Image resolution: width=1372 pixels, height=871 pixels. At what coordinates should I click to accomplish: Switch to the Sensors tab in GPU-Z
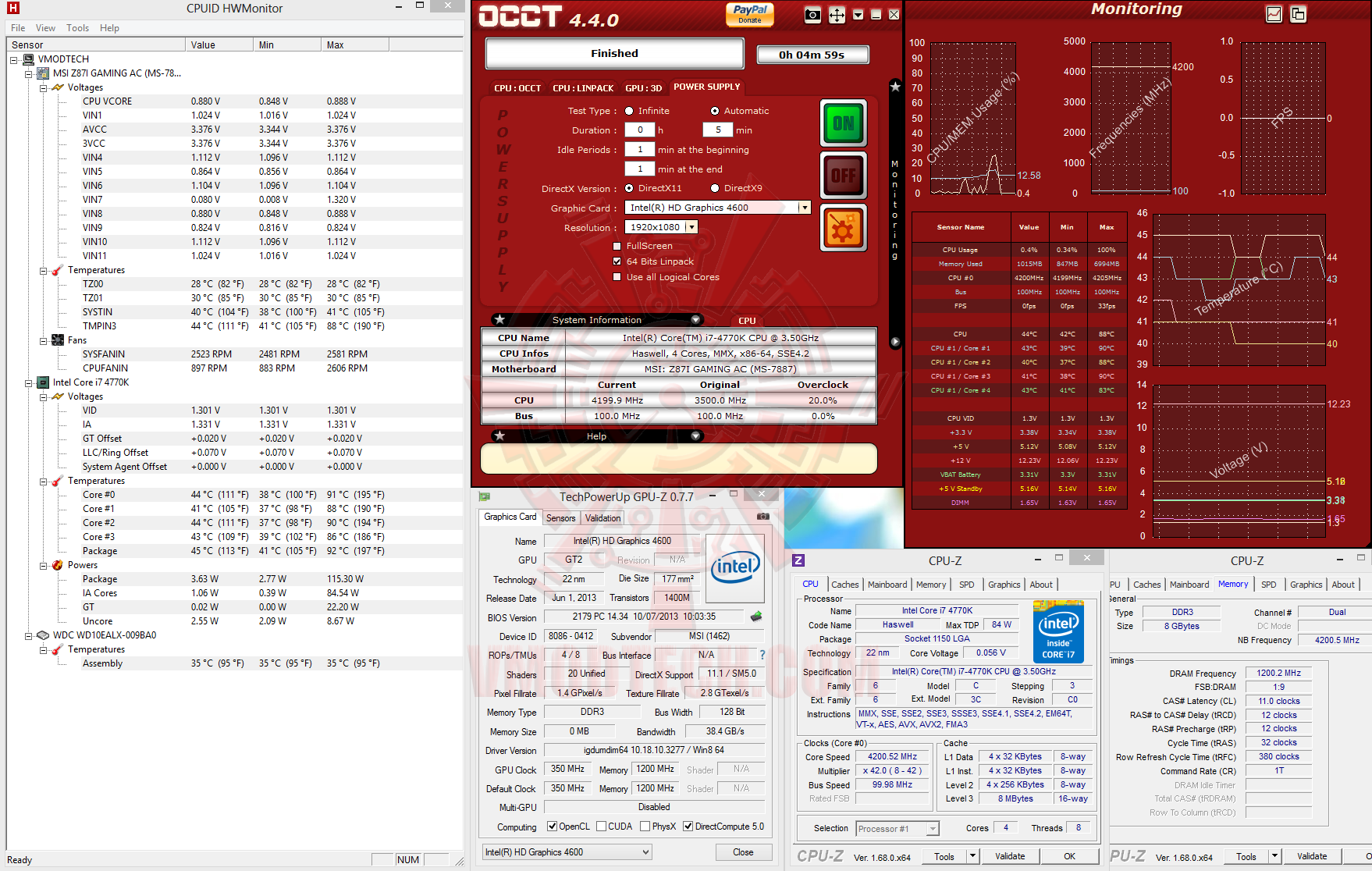click(560, 518)
